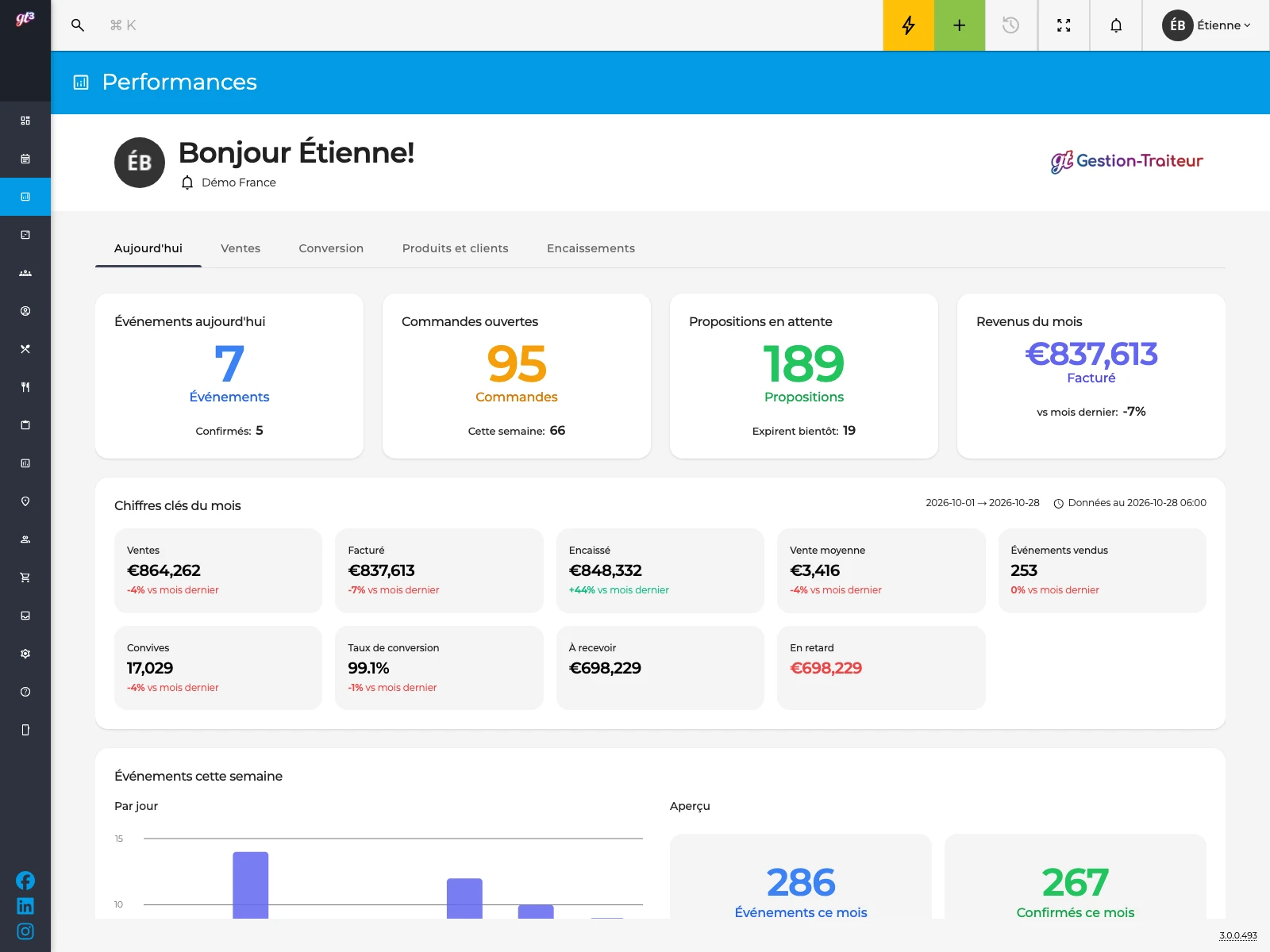Click the Taux de conversion 99.1% value
This screenshot has height=952, width=1270.
368,668
